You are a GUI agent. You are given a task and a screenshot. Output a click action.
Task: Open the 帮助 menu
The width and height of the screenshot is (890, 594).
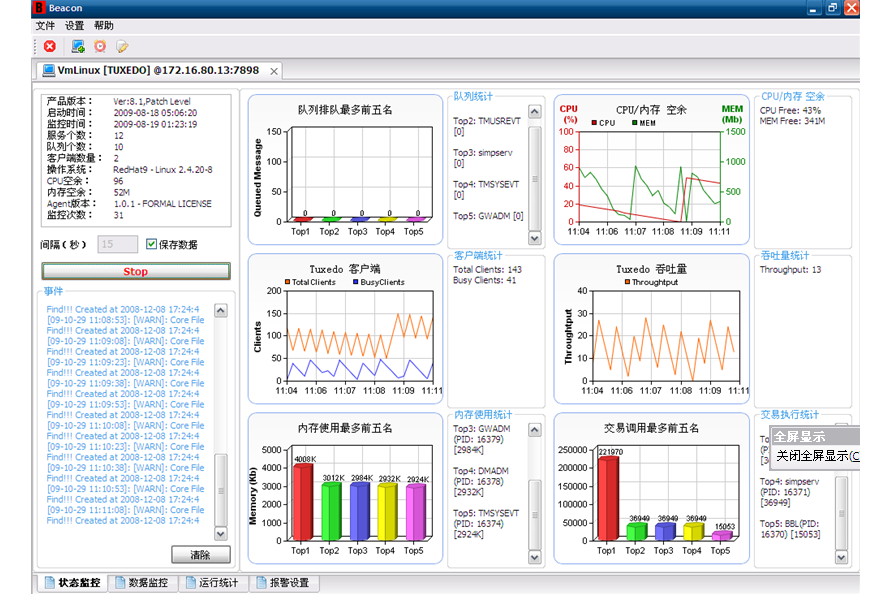pyautogui.click(x=104, y=26)
